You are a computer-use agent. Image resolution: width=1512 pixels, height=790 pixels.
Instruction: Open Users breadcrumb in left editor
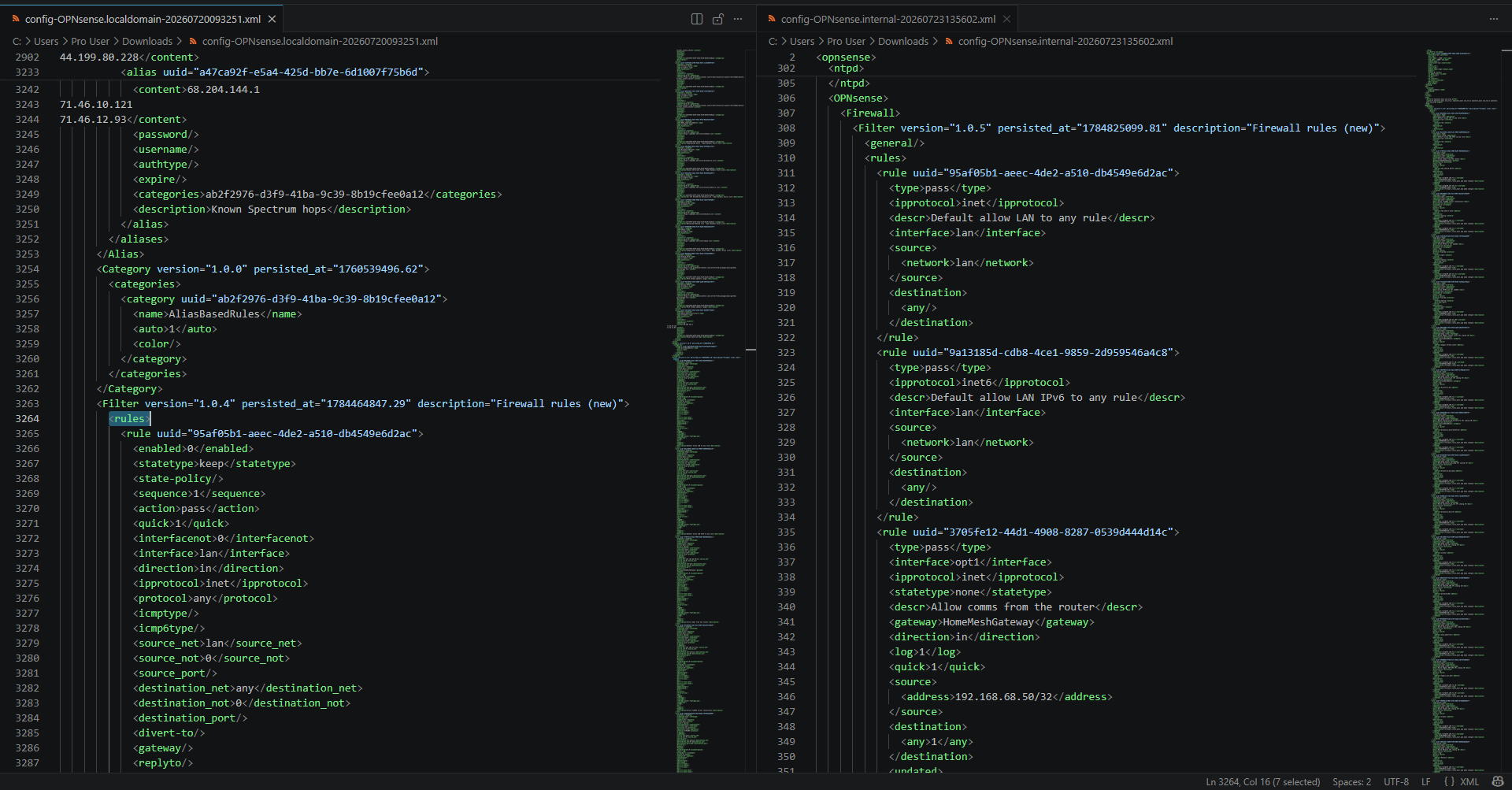click(46, 42)
